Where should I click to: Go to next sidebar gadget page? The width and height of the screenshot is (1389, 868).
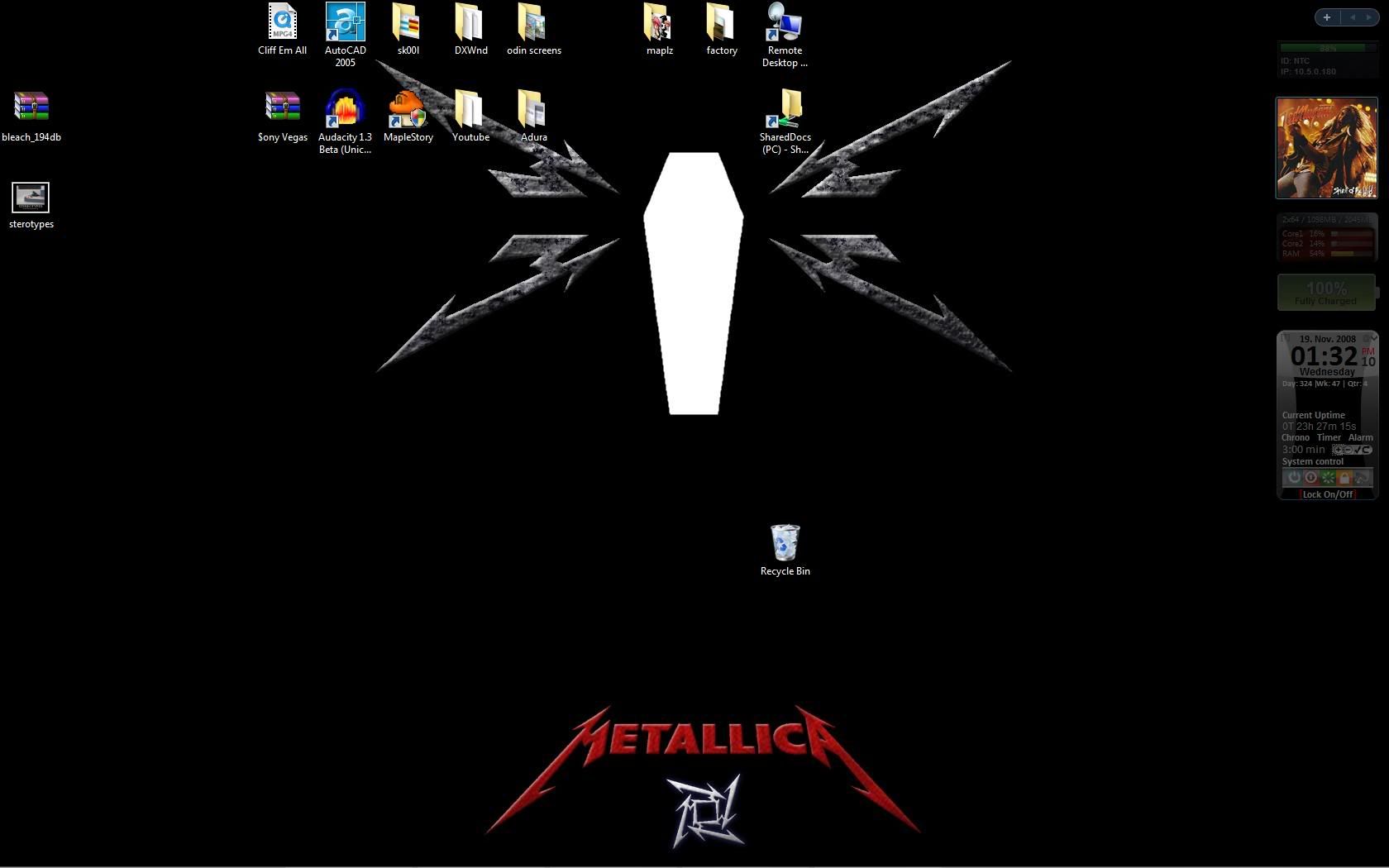(x=1369, y=17)
